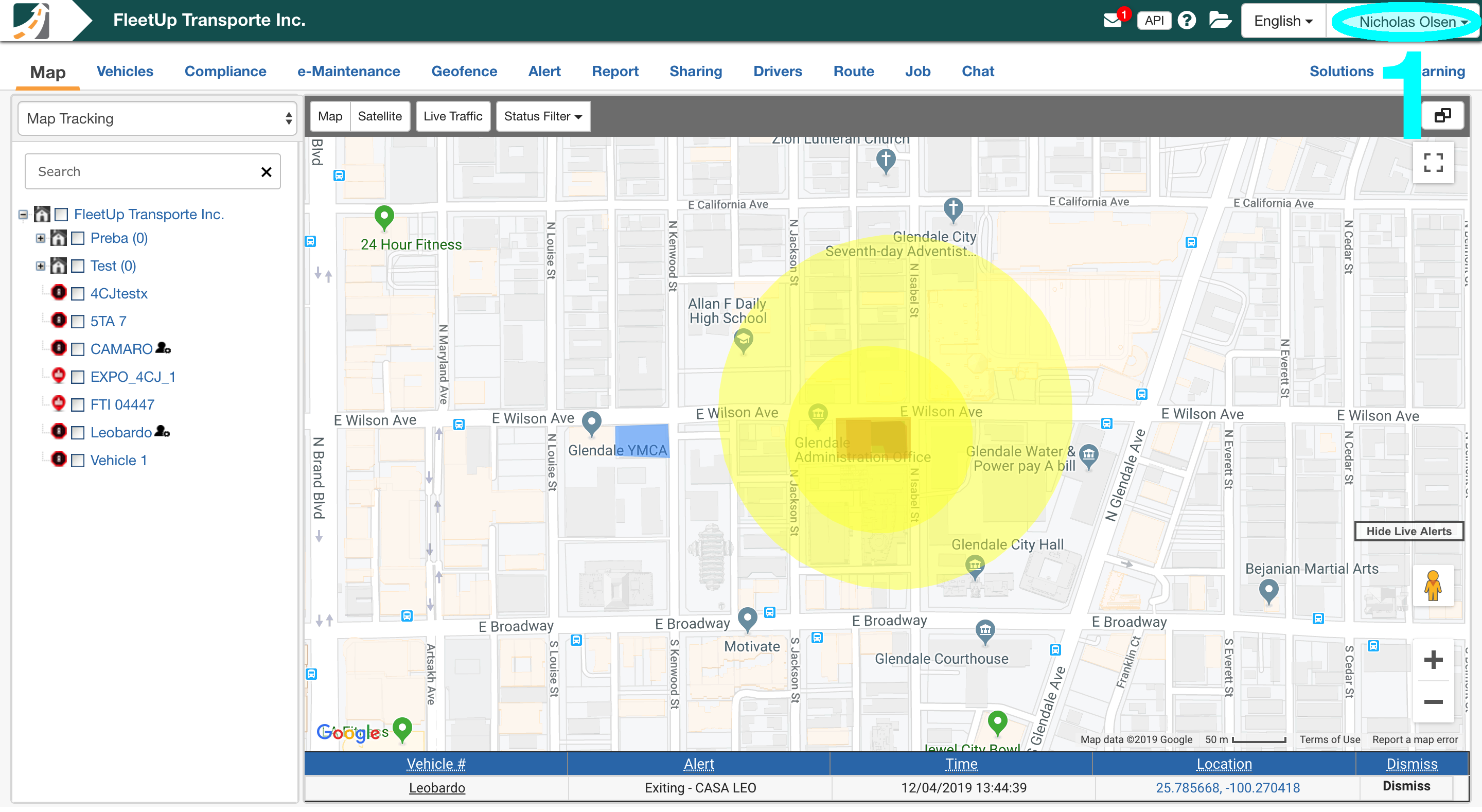Click the 5TA 7 vehicle status icon

(x=59, y=320)
